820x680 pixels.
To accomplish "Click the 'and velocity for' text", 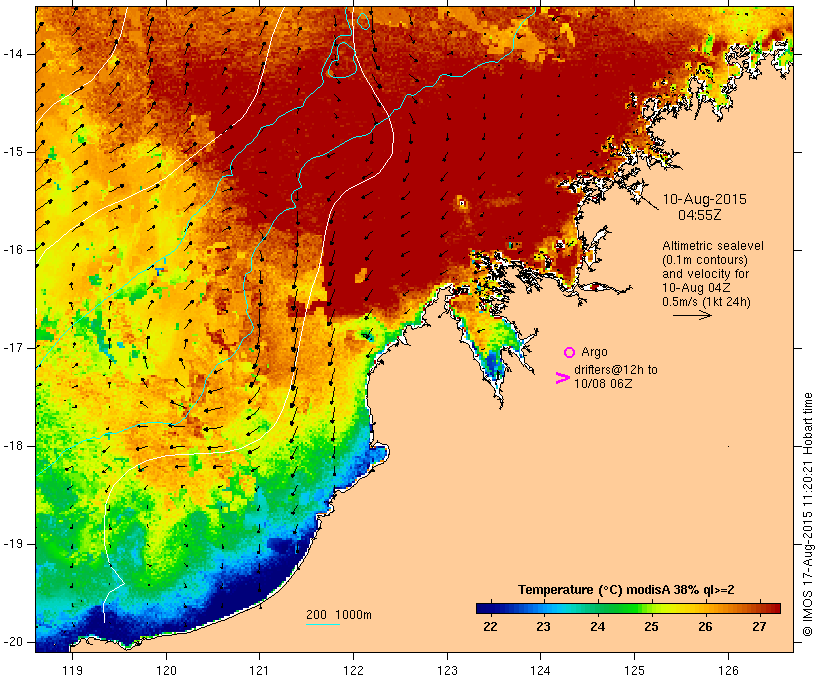I will click(705, 274).
